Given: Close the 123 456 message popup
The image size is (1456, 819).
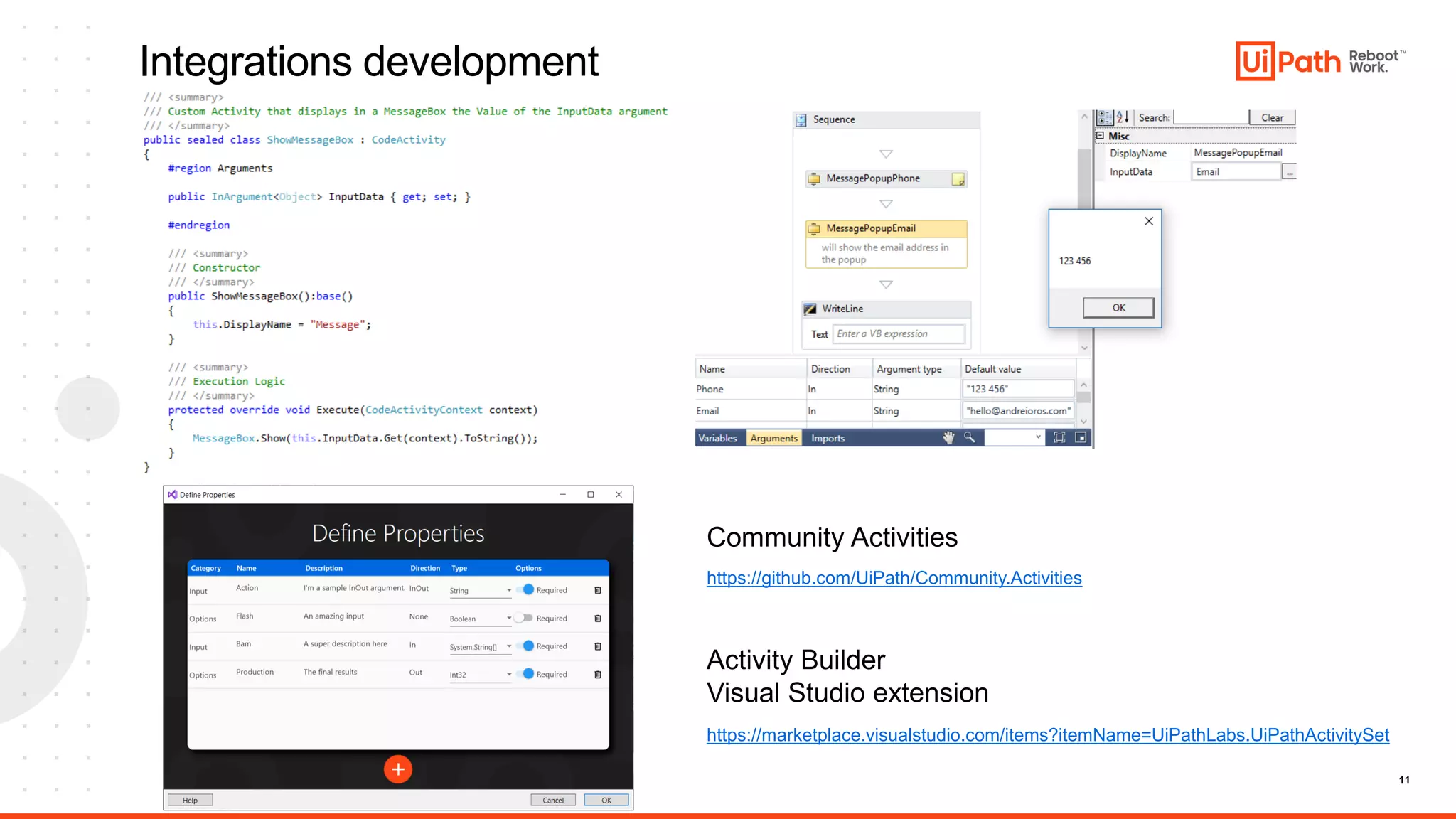Looking at the screenshot, I should (1149, 221).
